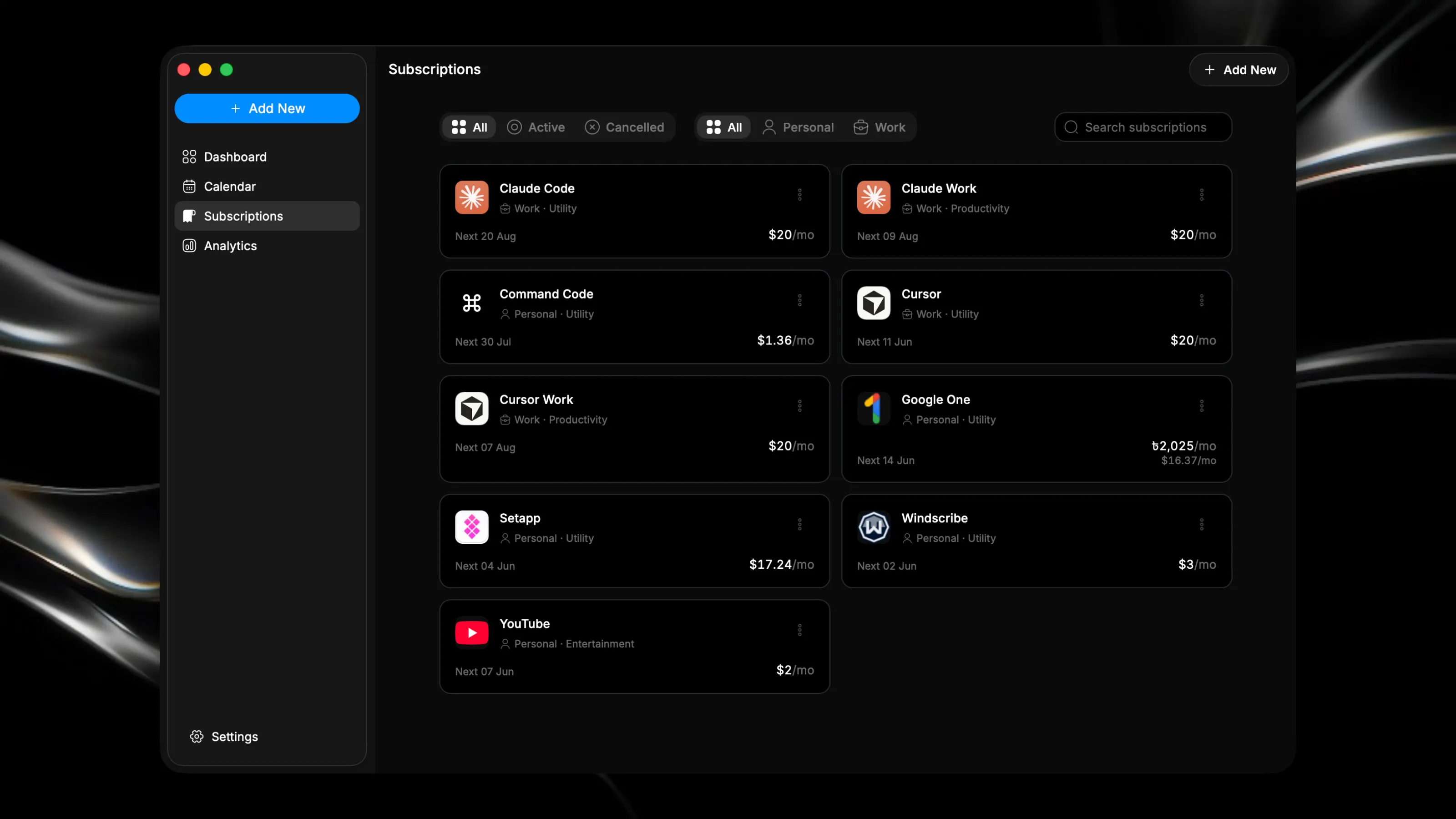Click the Next 02 Jun date
The width and height of the screenshot is (1456, 819).
[x=887, y=566]
